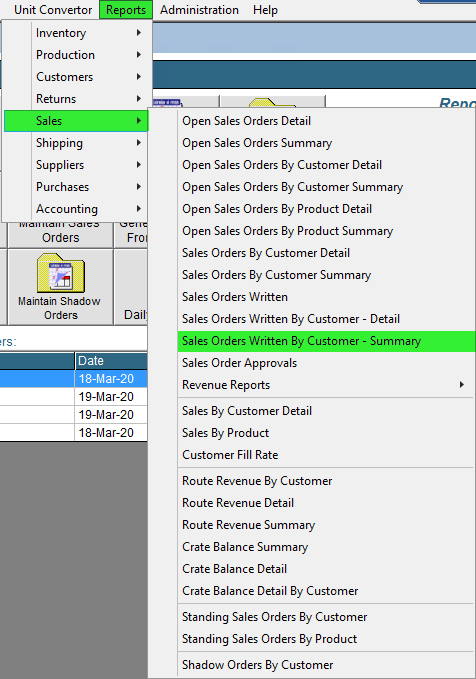Select the Sales submenu item

coord(76,121)
